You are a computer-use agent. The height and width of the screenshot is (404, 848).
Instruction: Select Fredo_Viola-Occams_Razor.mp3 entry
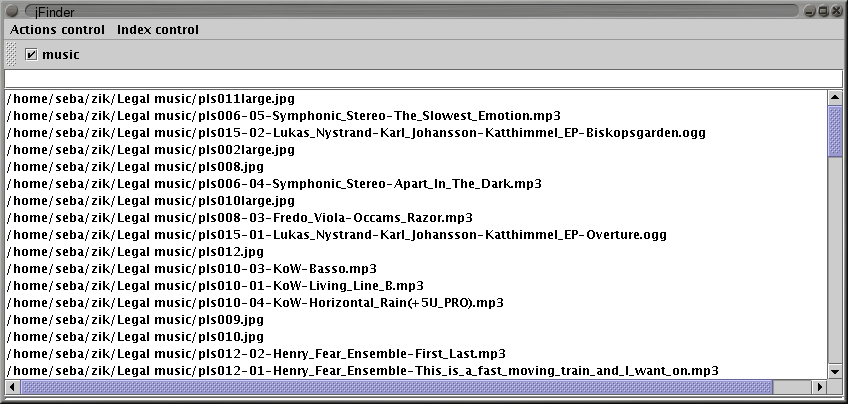point(239,217)
